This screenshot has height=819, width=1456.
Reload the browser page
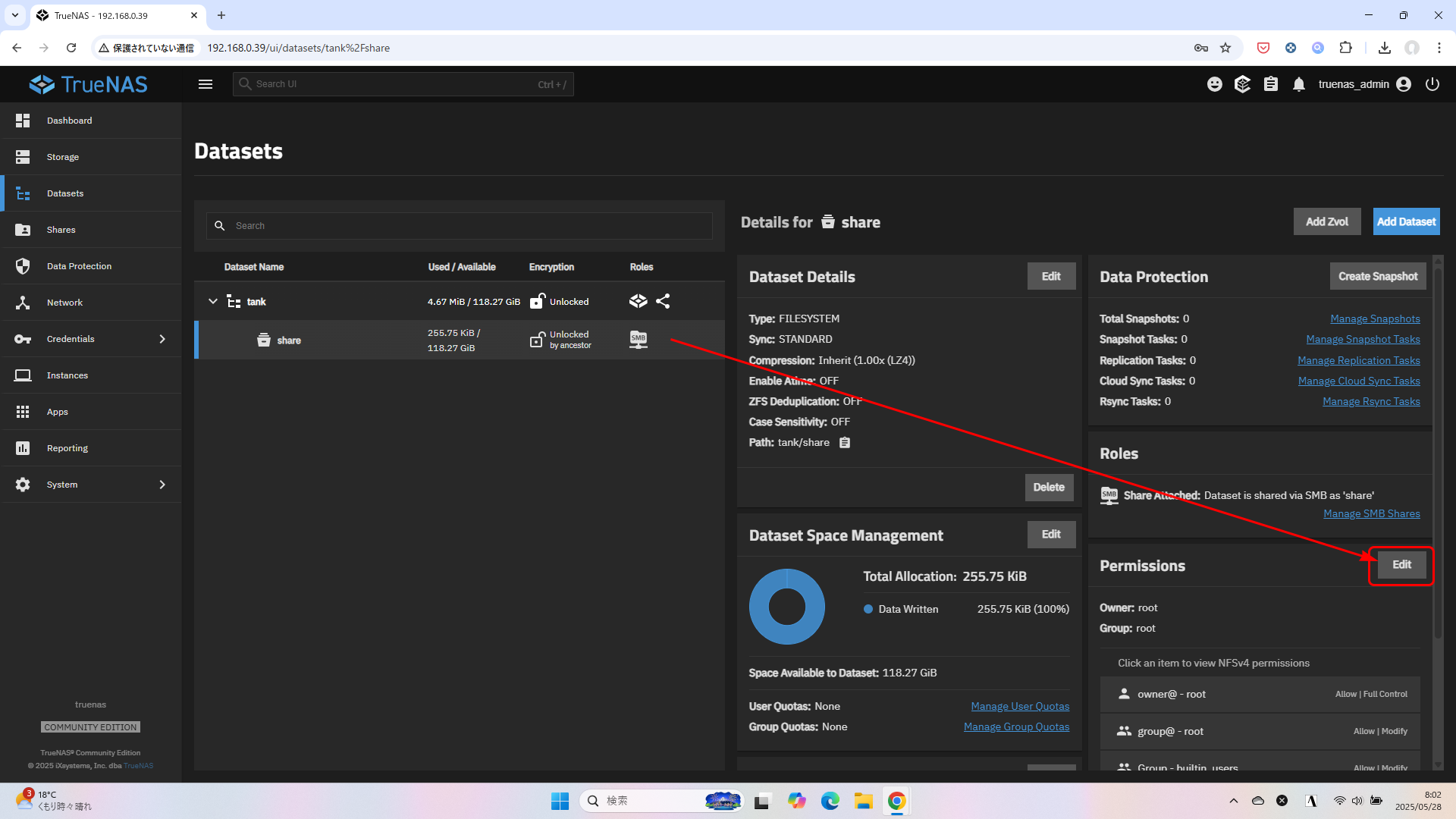click(71, 48)
